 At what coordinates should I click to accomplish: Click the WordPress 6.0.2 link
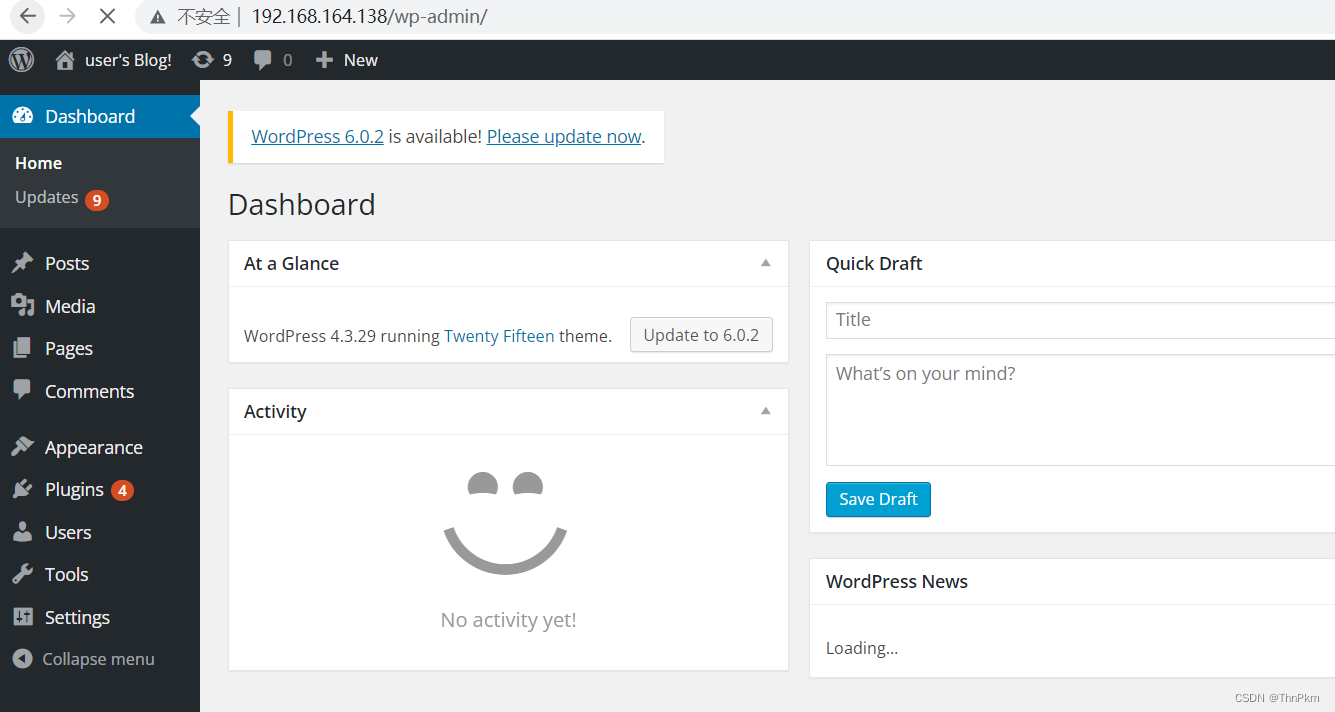(317, 137)
